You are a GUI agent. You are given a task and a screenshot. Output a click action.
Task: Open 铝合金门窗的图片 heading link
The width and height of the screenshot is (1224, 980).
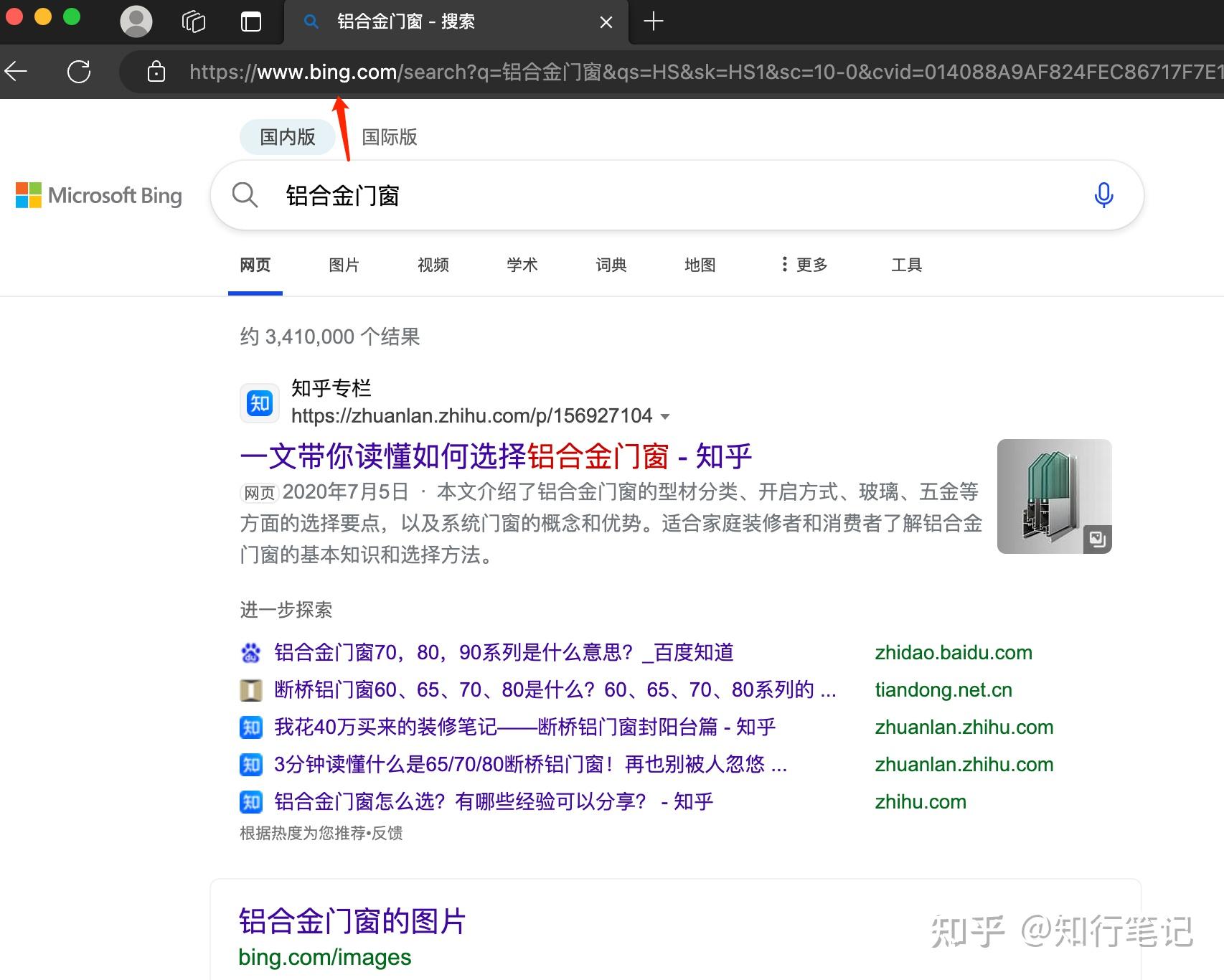352,921
